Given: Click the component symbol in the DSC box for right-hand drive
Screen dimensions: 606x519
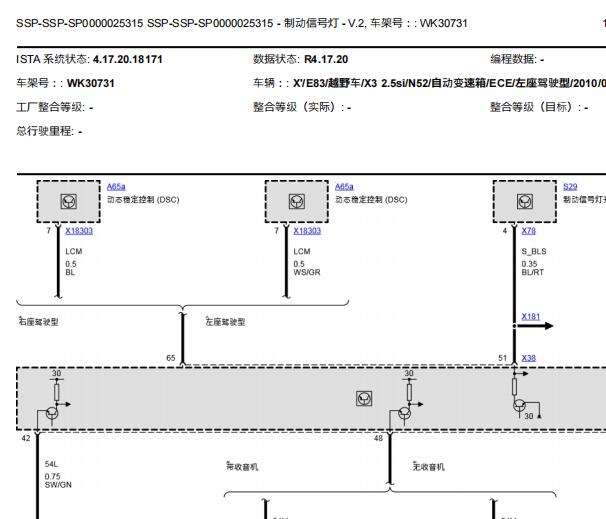Looking at the screenshot, I should [x=68, y=201].
